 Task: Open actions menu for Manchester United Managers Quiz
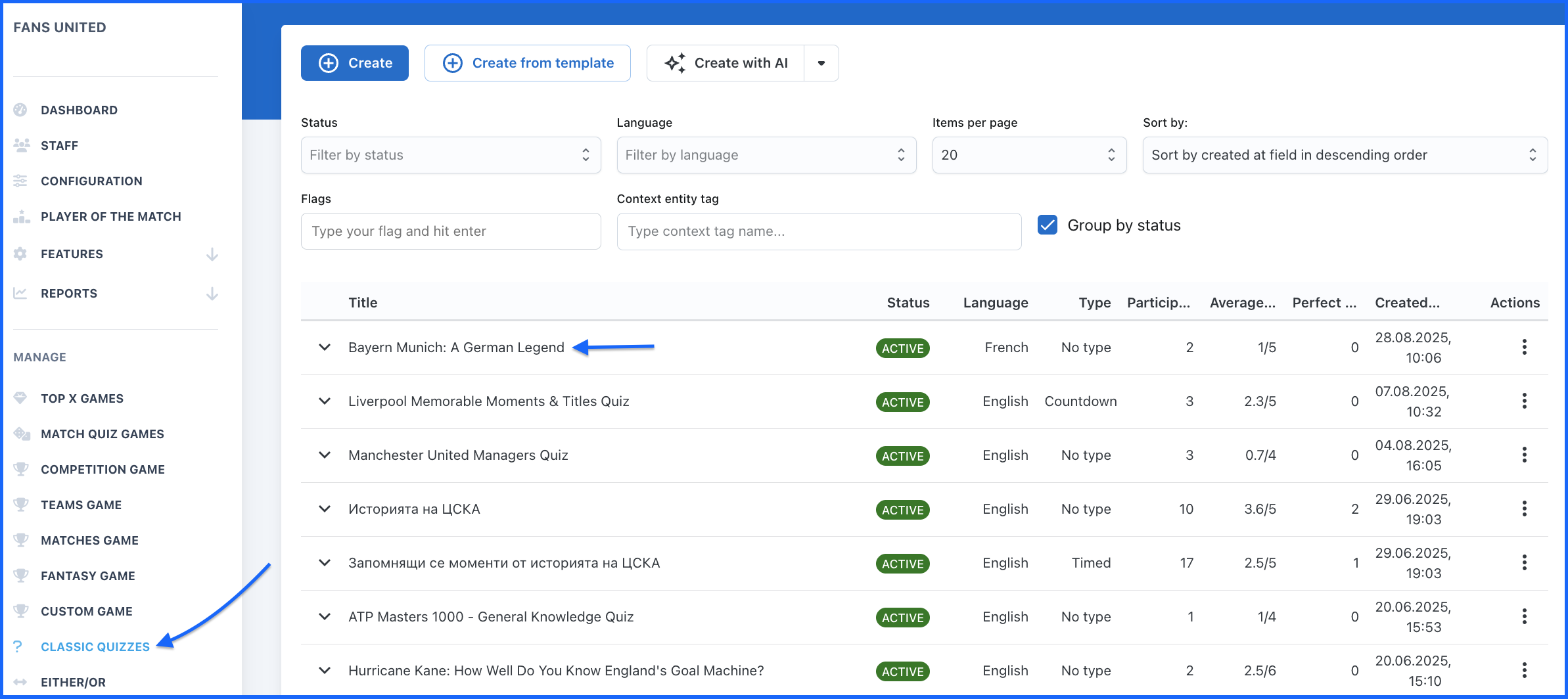(x=1524, y=455)
